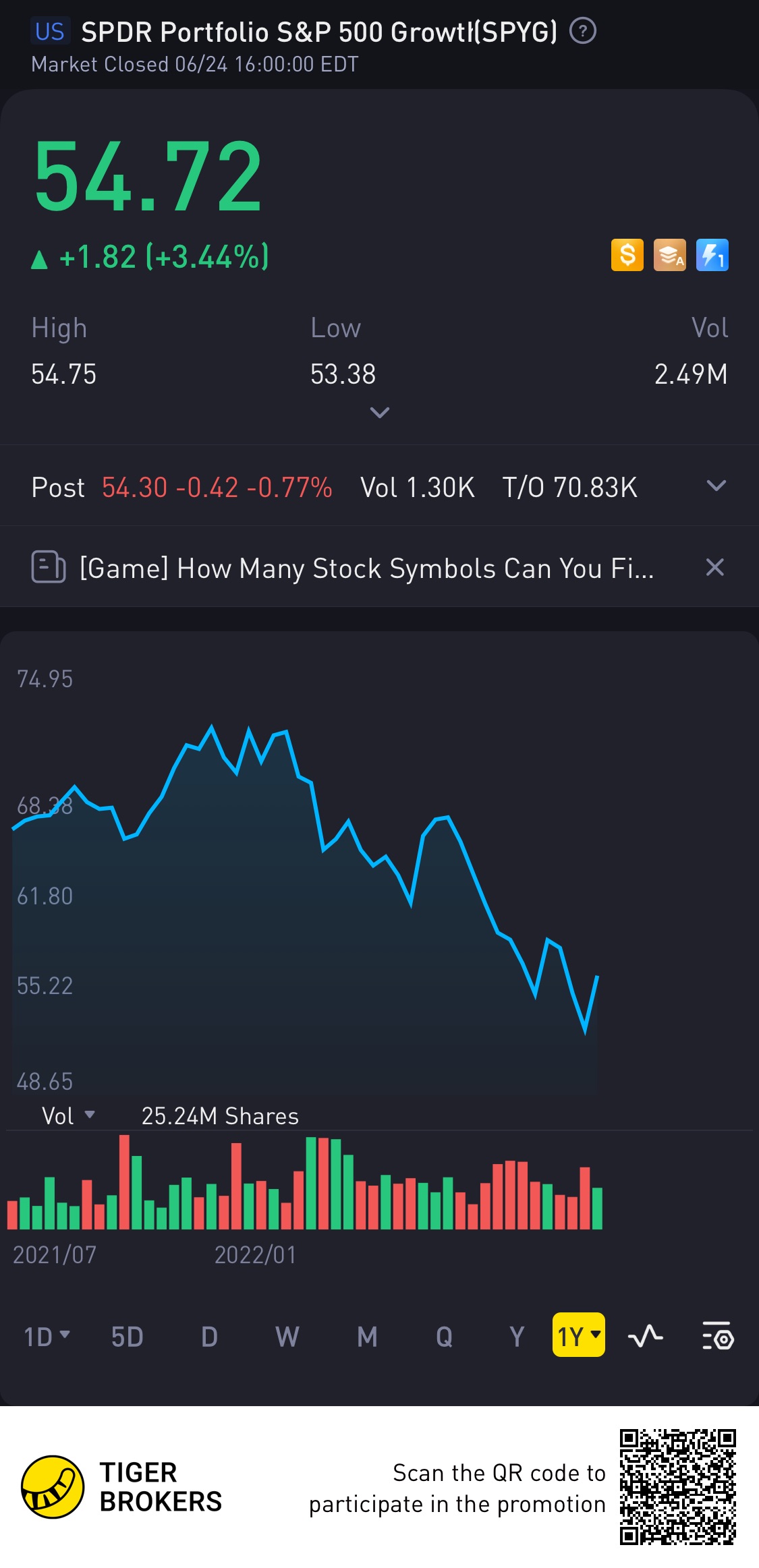Image resolution: width=759 pixels, height=1568 pixels.
Task: Tap the promotion QR code
Action: coord(677,1486)
